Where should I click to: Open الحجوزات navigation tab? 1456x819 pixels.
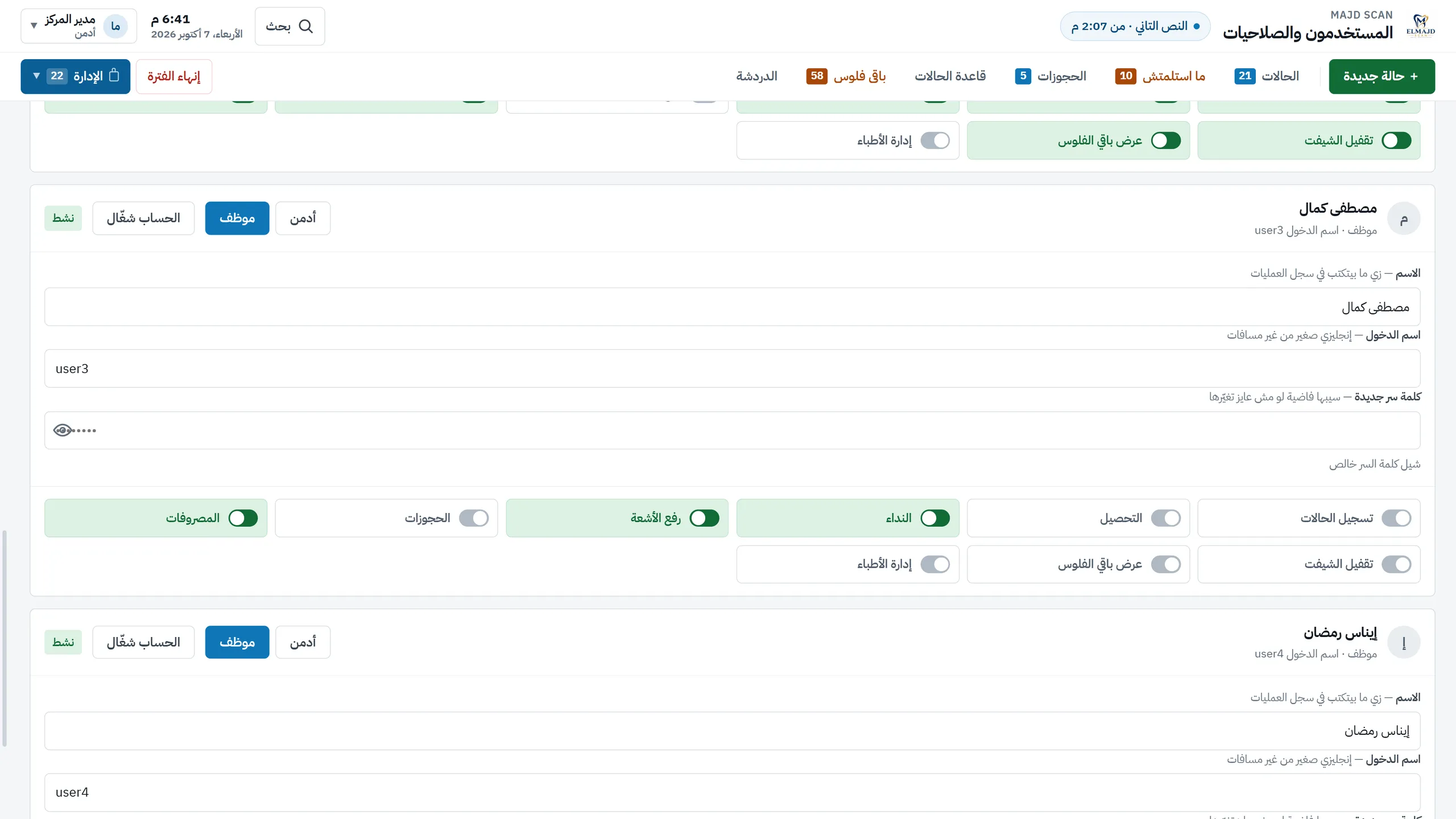click(x=1050, y=76)
